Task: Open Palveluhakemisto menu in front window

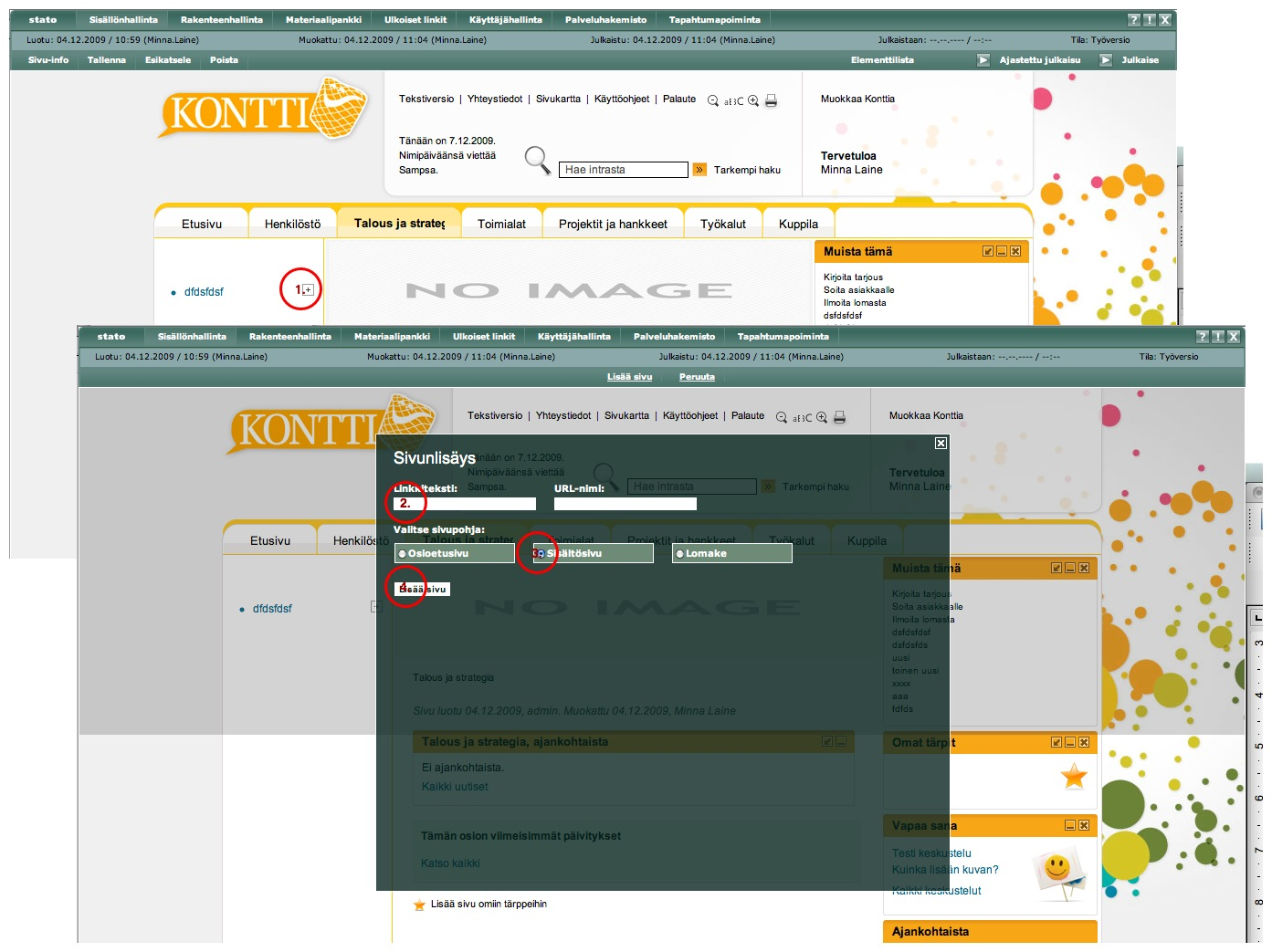Action: point(674,336)
